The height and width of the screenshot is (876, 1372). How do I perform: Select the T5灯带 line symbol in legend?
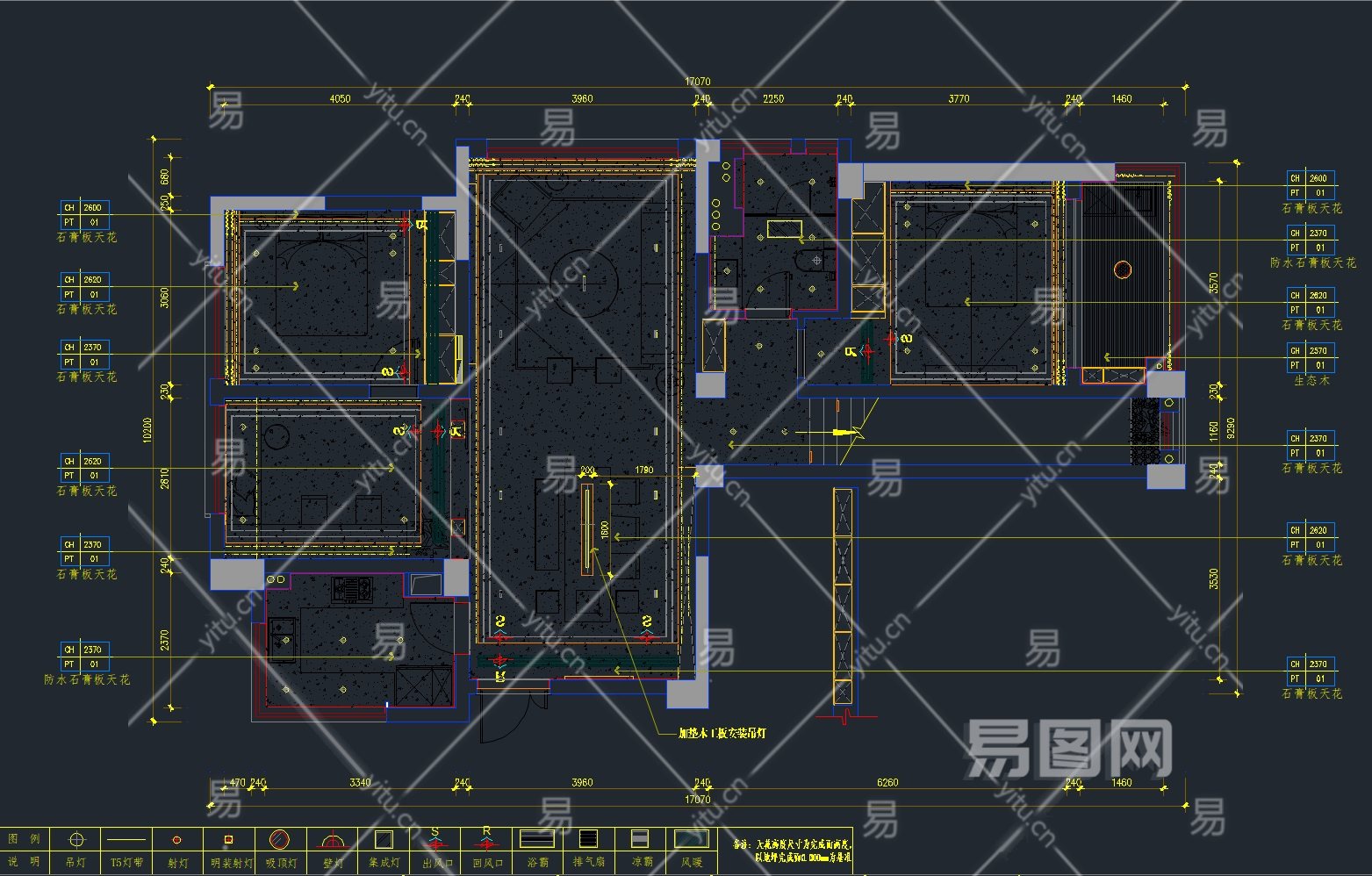tap(126, 840)
